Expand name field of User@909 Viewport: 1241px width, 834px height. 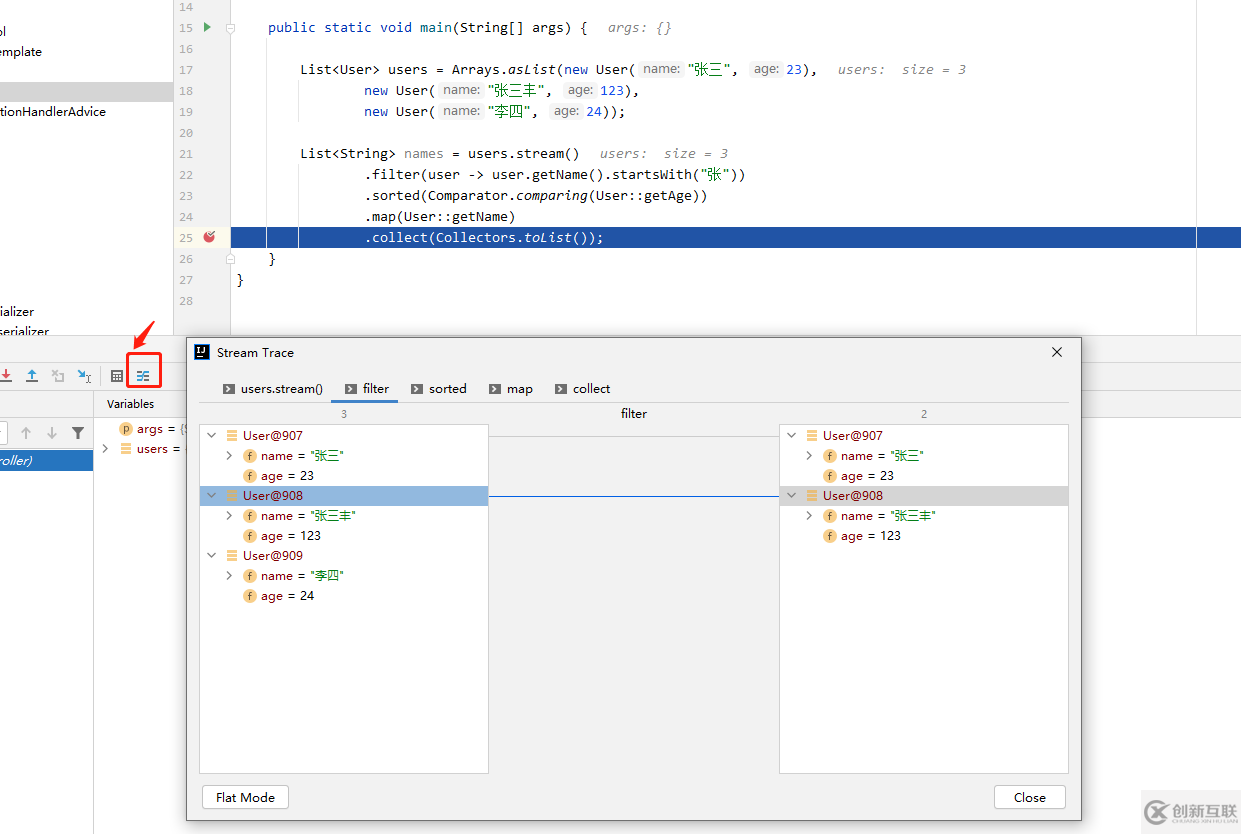coord(229,576)
